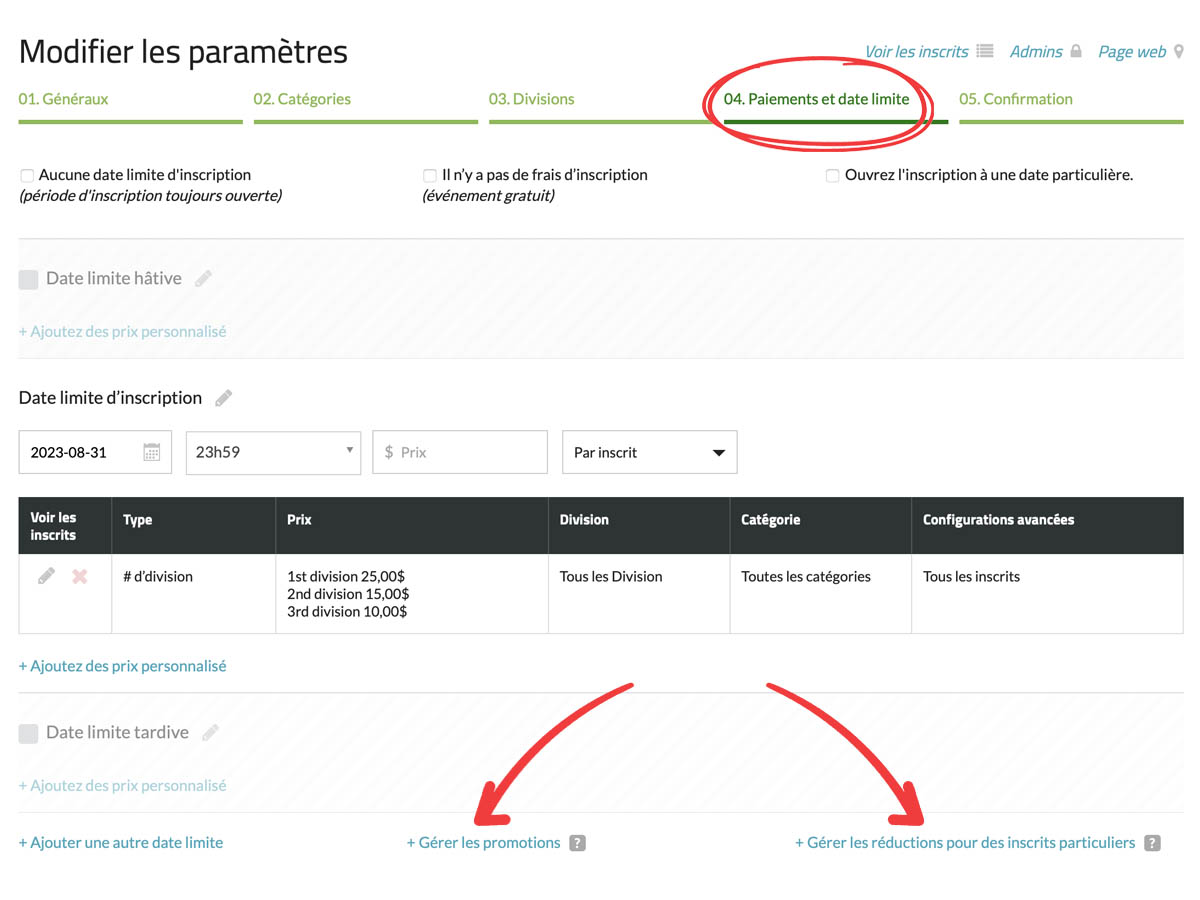This screenshot has height=900, width=1200.
Task: Open Voir les inscrits link
Action: point(917,51)
